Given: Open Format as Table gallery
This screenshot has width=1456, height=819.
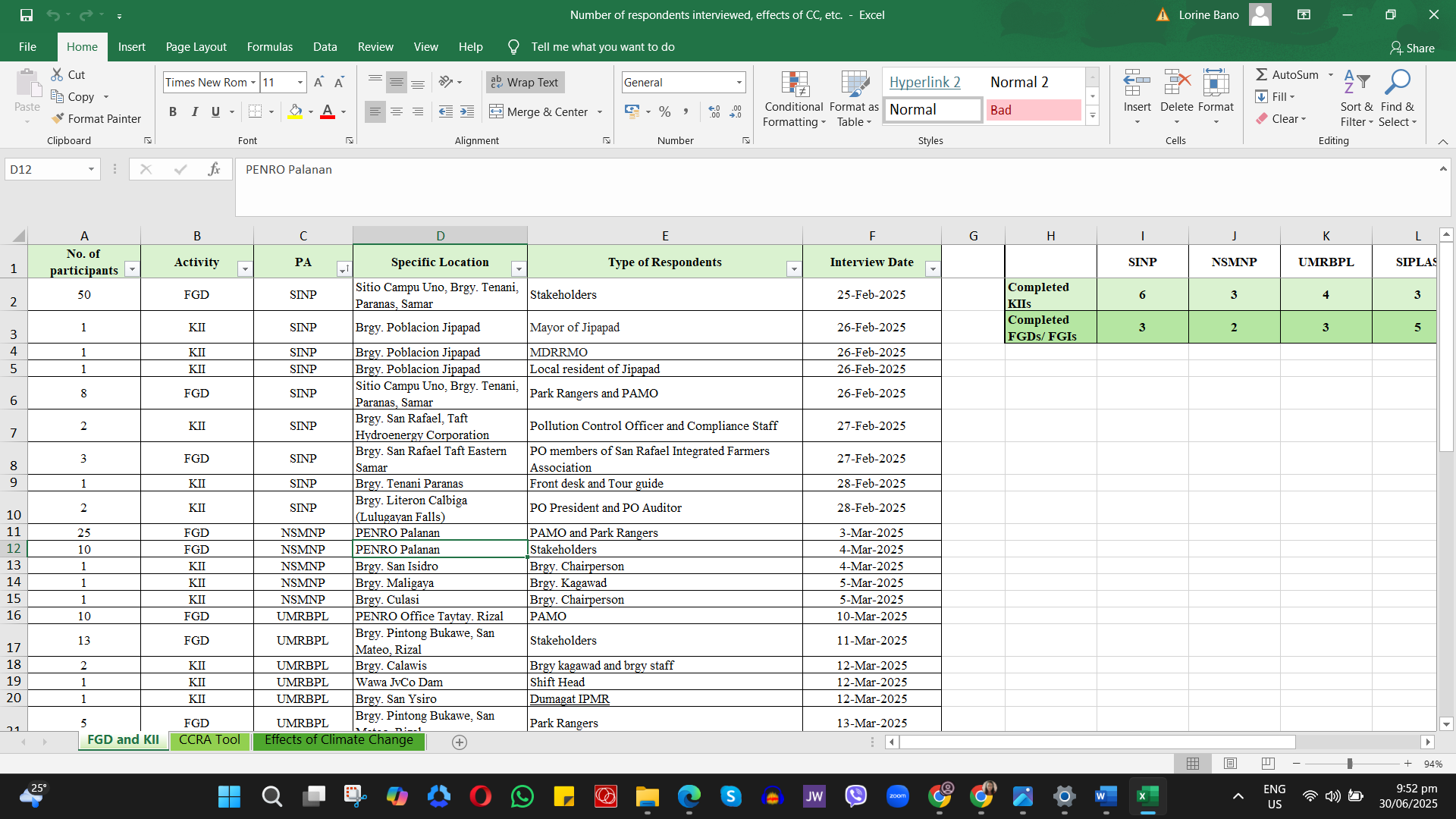Looking at the screenshot, I should (x=855, y=99).
